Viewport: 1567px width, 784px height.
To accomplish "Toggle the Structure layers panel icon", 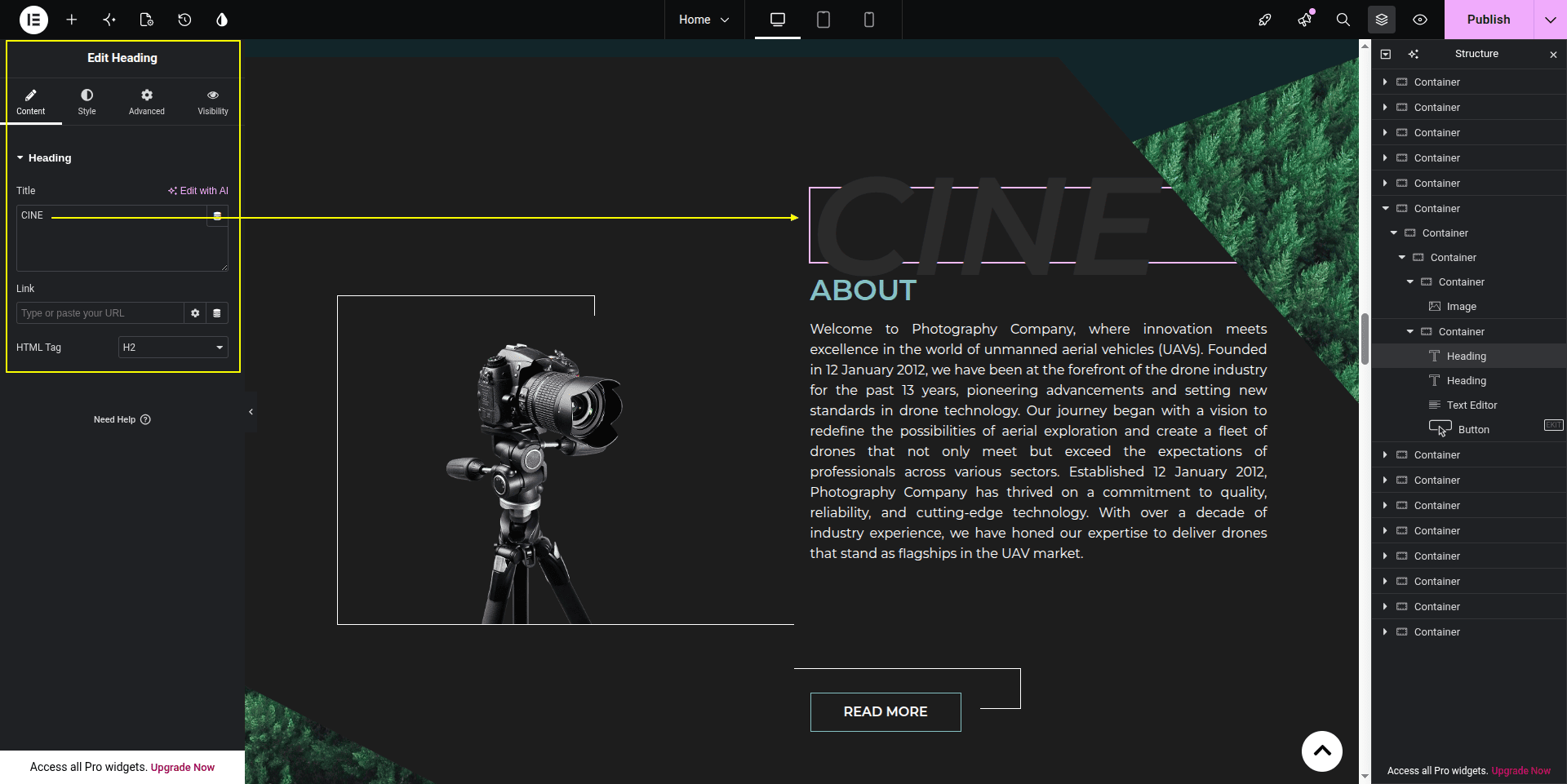I will click(x=1382, y=20).
